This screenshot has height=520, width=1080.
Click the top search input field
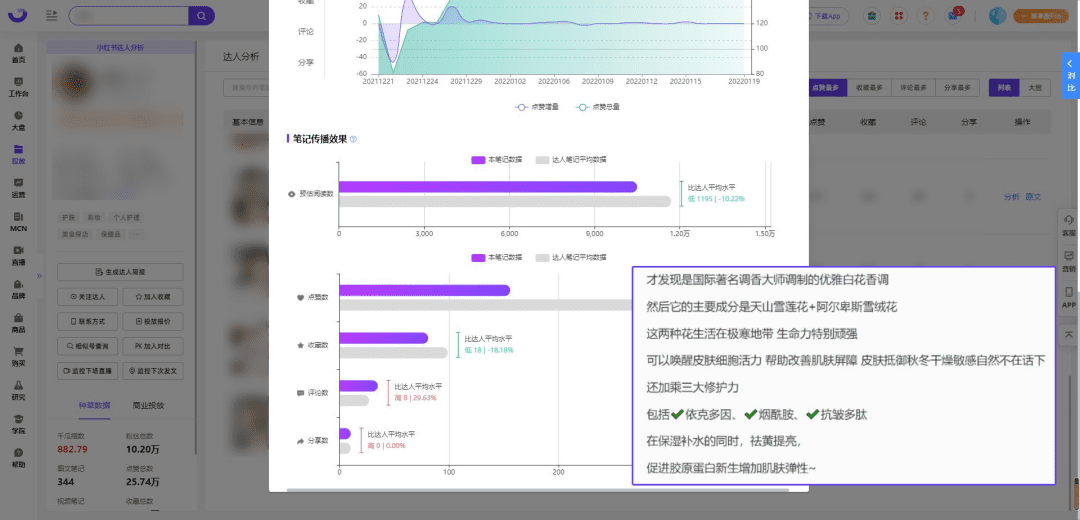pos(126,16)
